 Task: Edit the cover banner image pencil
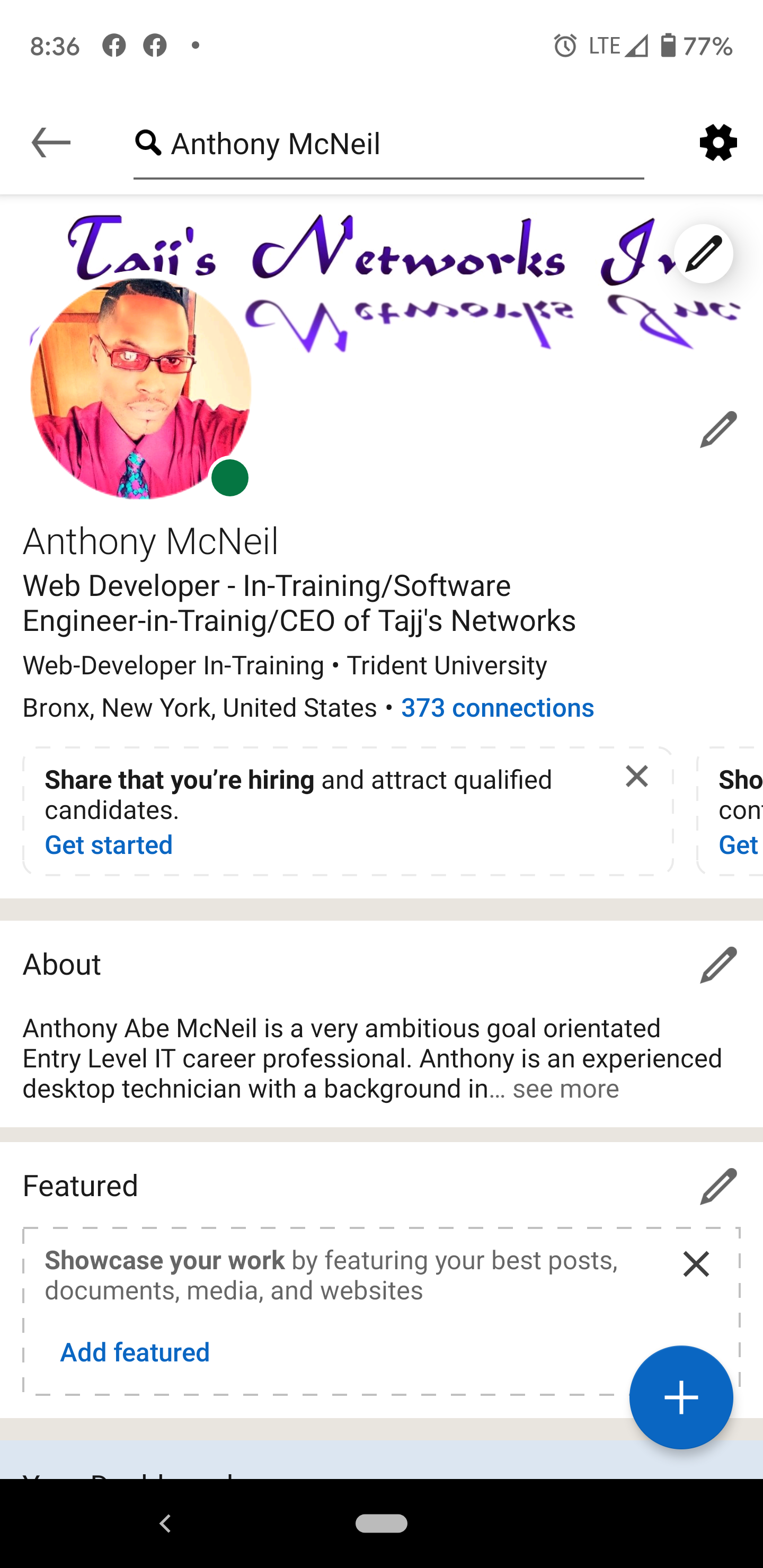tap(703, 254)
